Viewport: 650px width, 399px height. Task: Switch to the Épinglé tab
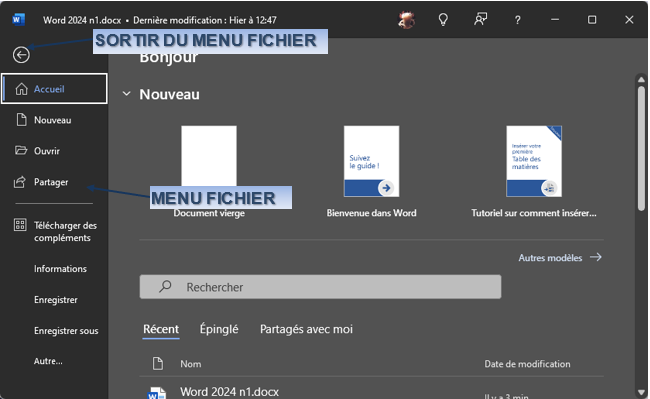coord(219,329)
